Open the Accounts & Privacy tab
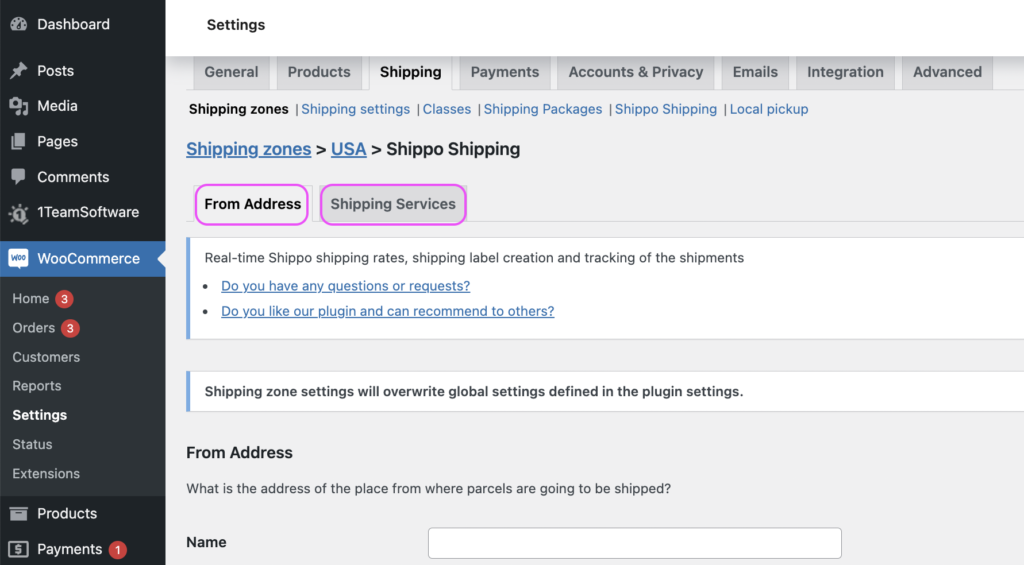 [x=635, y=72]
